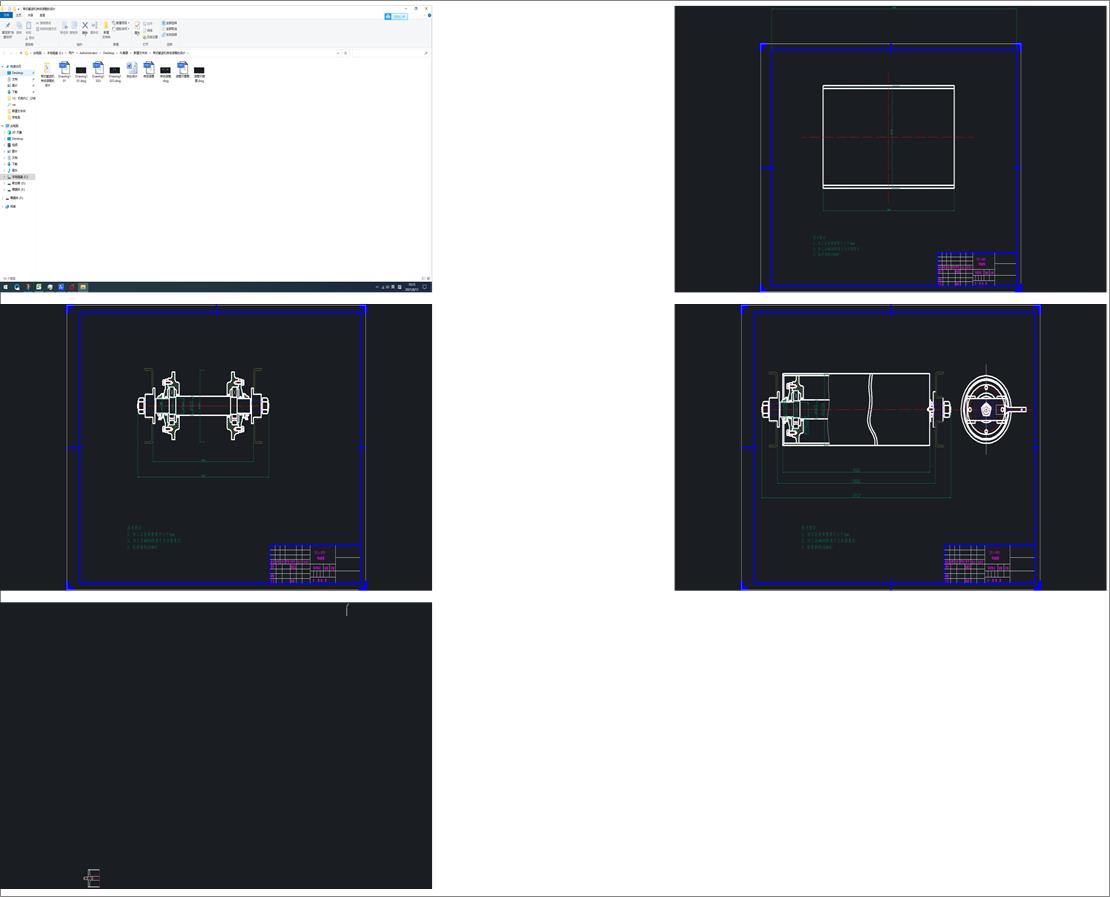Click Administrator in the address breadcrumb

pos(88,53)
